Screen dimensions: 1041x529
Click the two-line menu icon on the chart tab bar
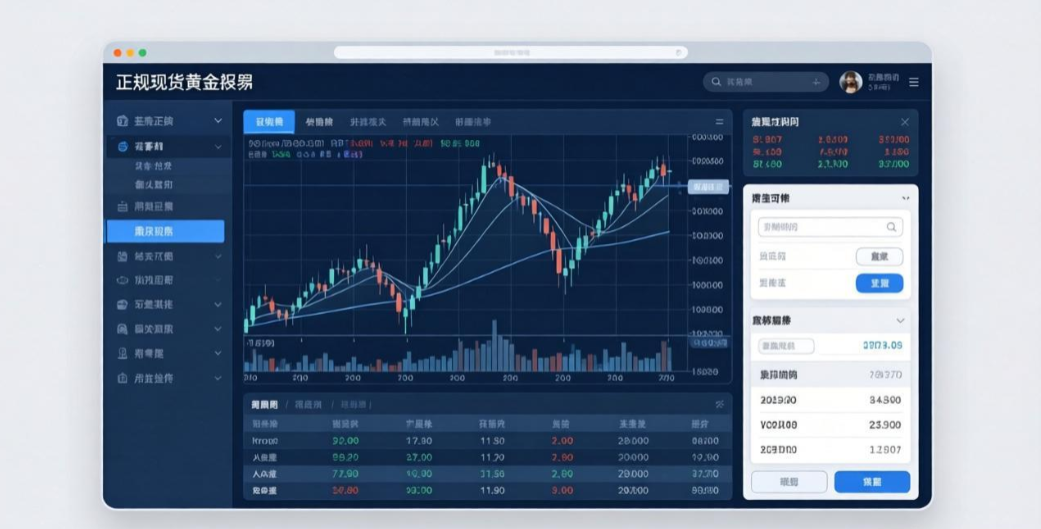tap(719, 122)
